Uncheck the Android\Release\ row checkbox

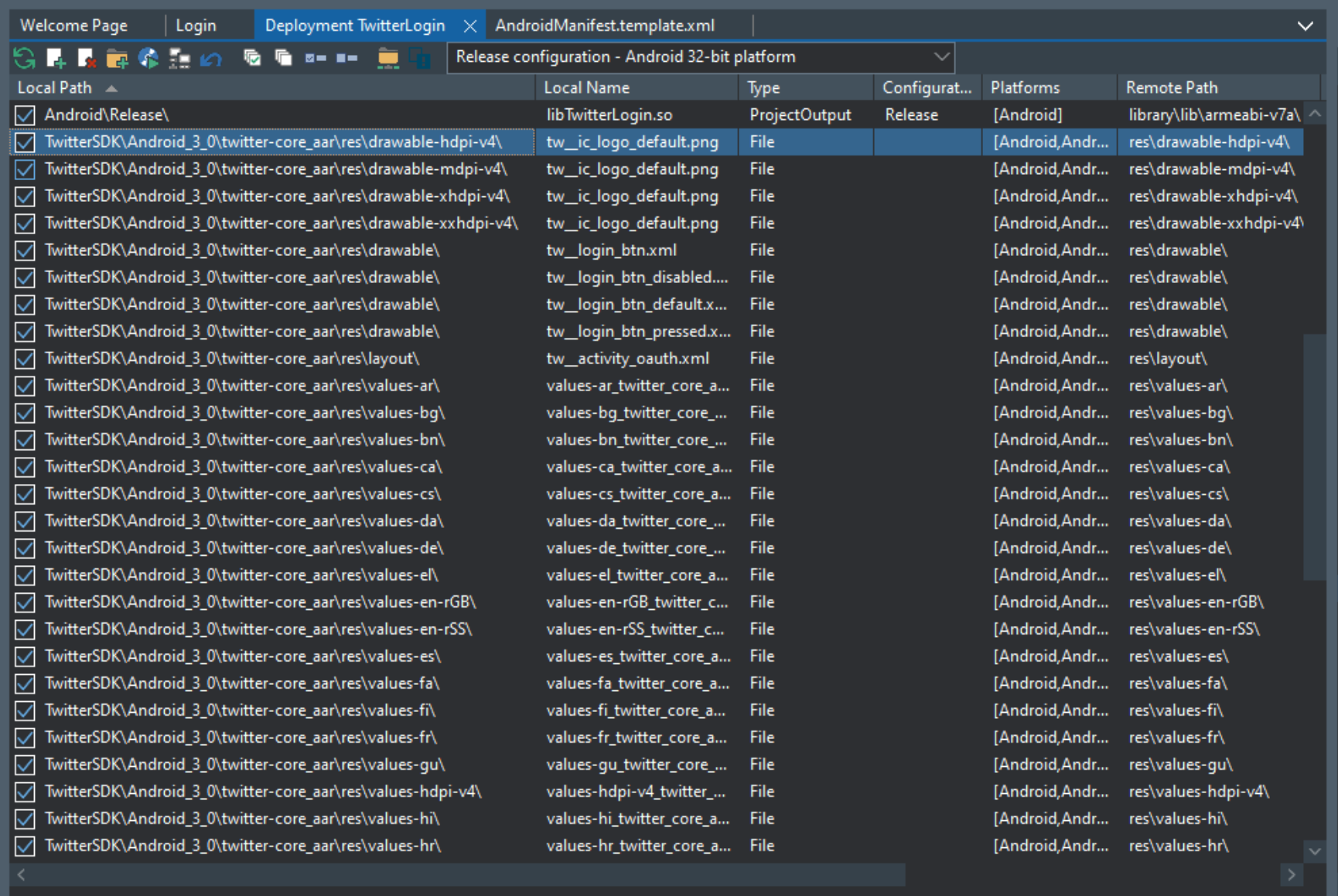point(25,115)
